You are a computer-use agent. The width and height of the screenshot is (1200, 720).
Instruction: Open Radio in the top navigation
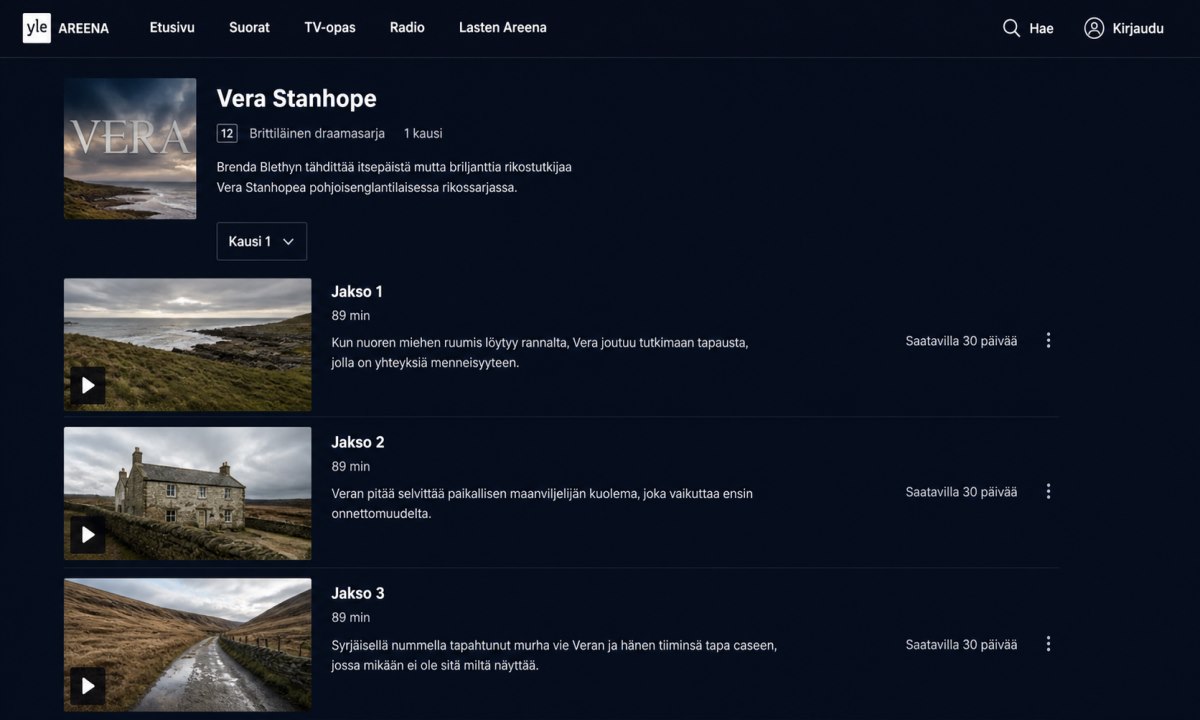pos(407,28)
